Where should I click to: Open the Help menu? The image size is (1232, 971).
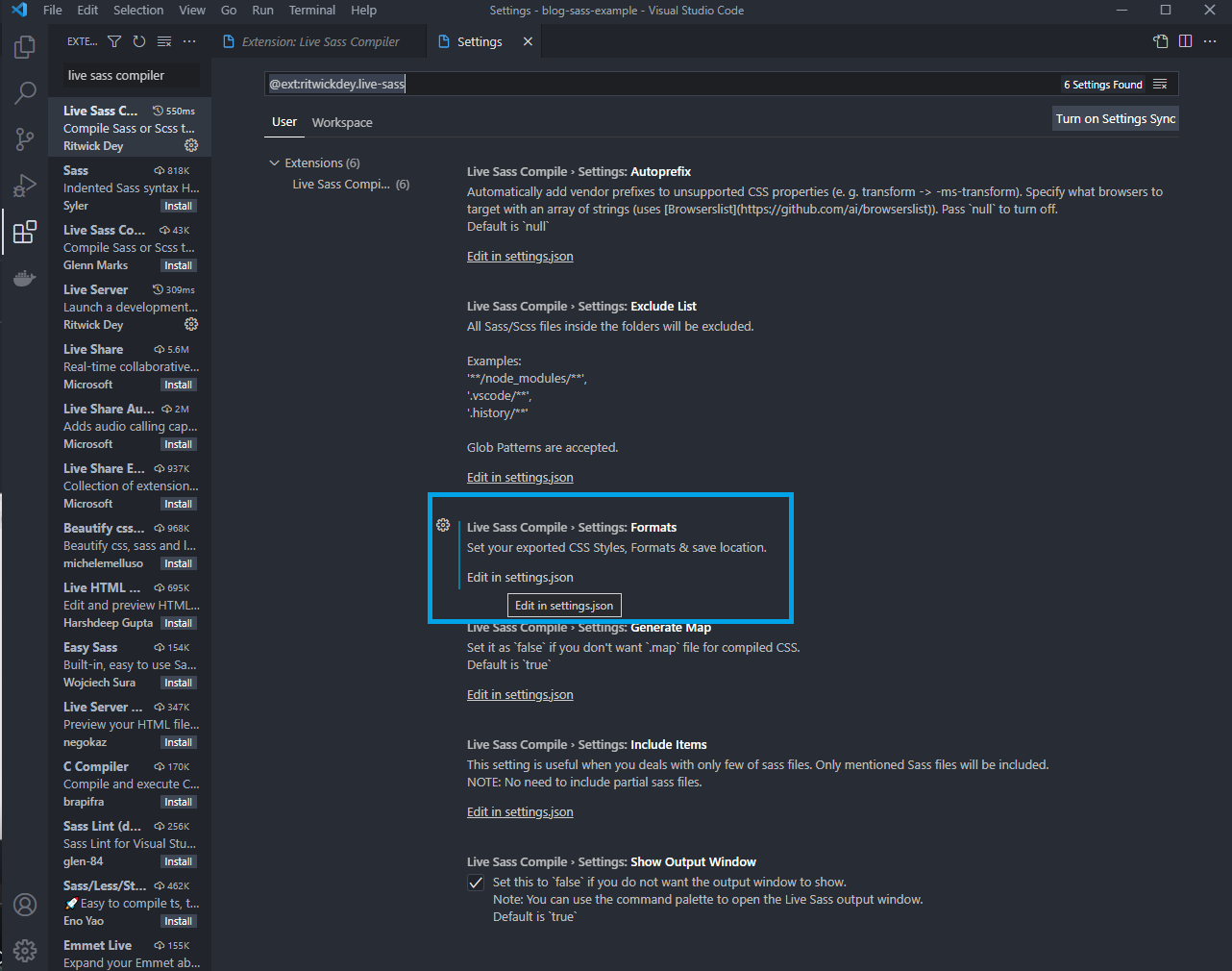point(363,10)
